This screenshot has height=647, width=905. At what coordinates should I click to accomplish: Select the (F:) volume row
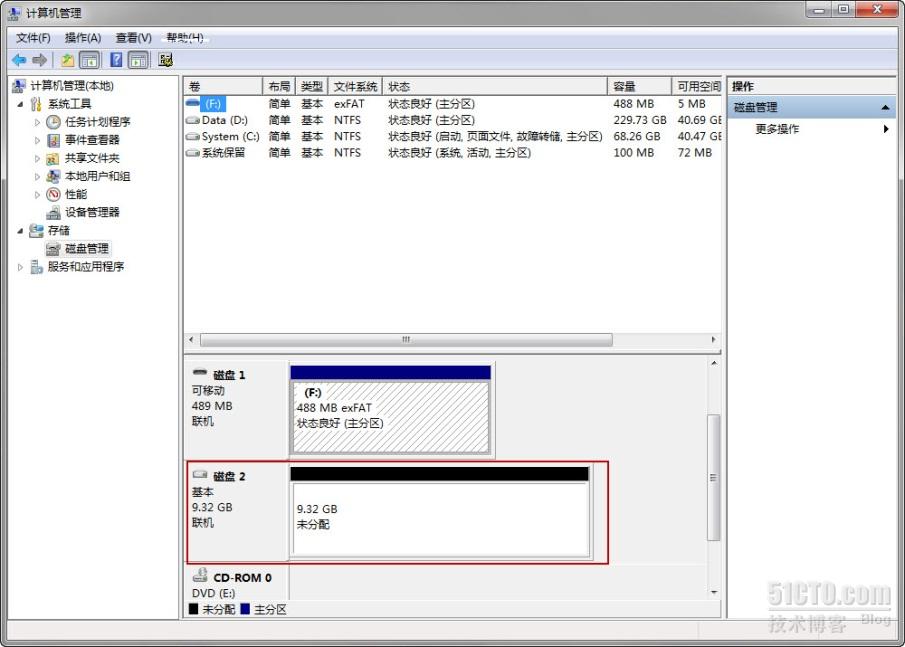453,104
